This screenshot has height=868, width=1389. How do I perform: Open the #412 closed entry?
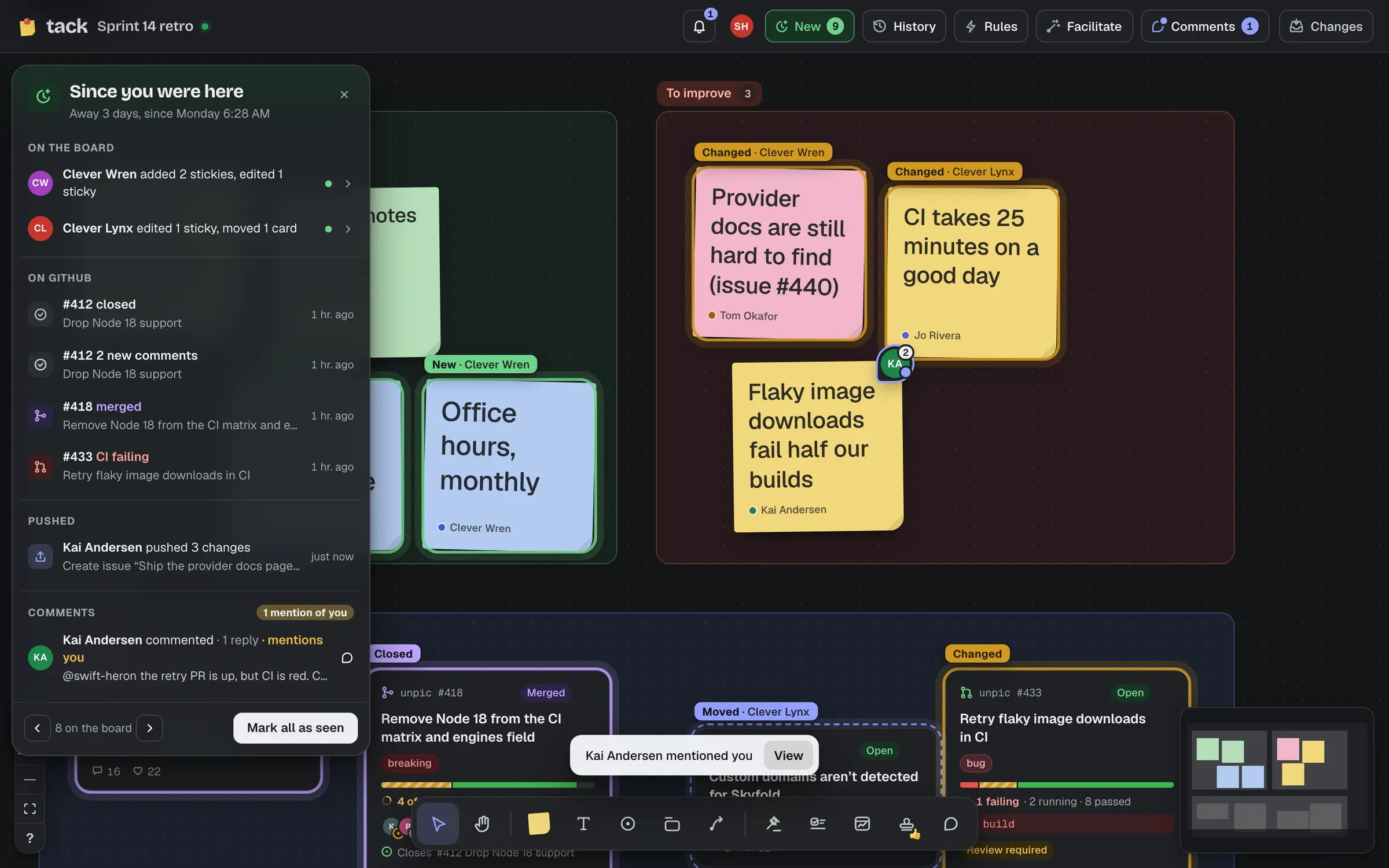point(191,314)
